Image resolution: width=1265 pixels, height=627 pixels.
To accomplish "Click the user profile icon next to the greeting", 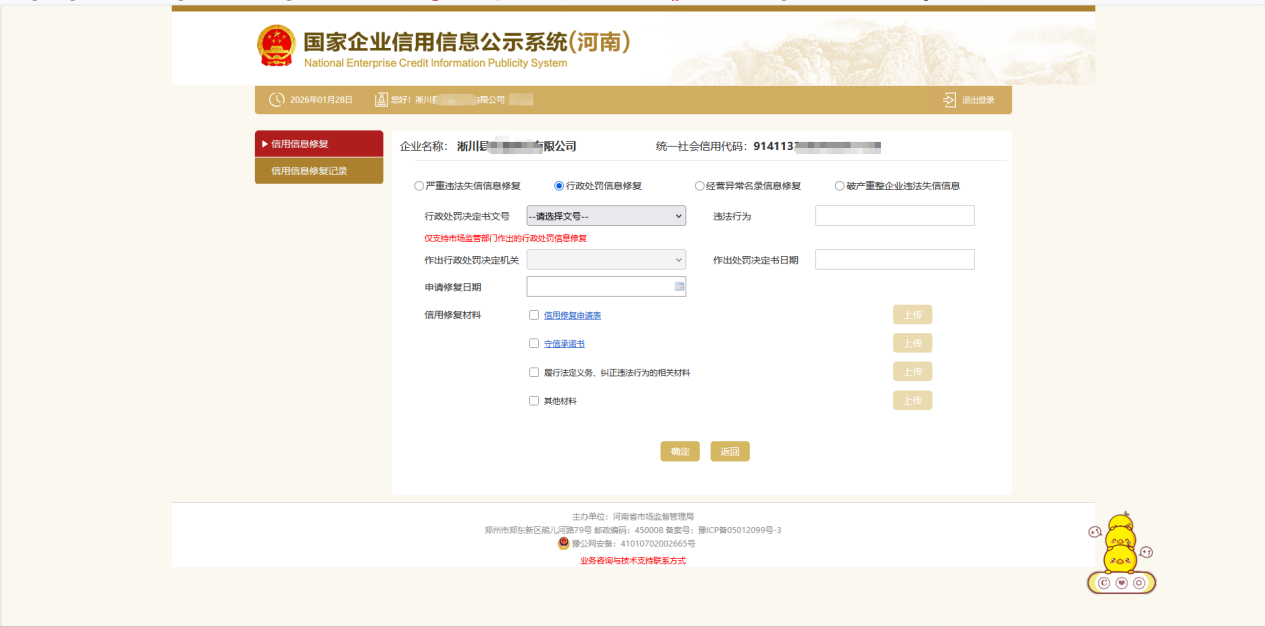I will (x=381, y=99).
